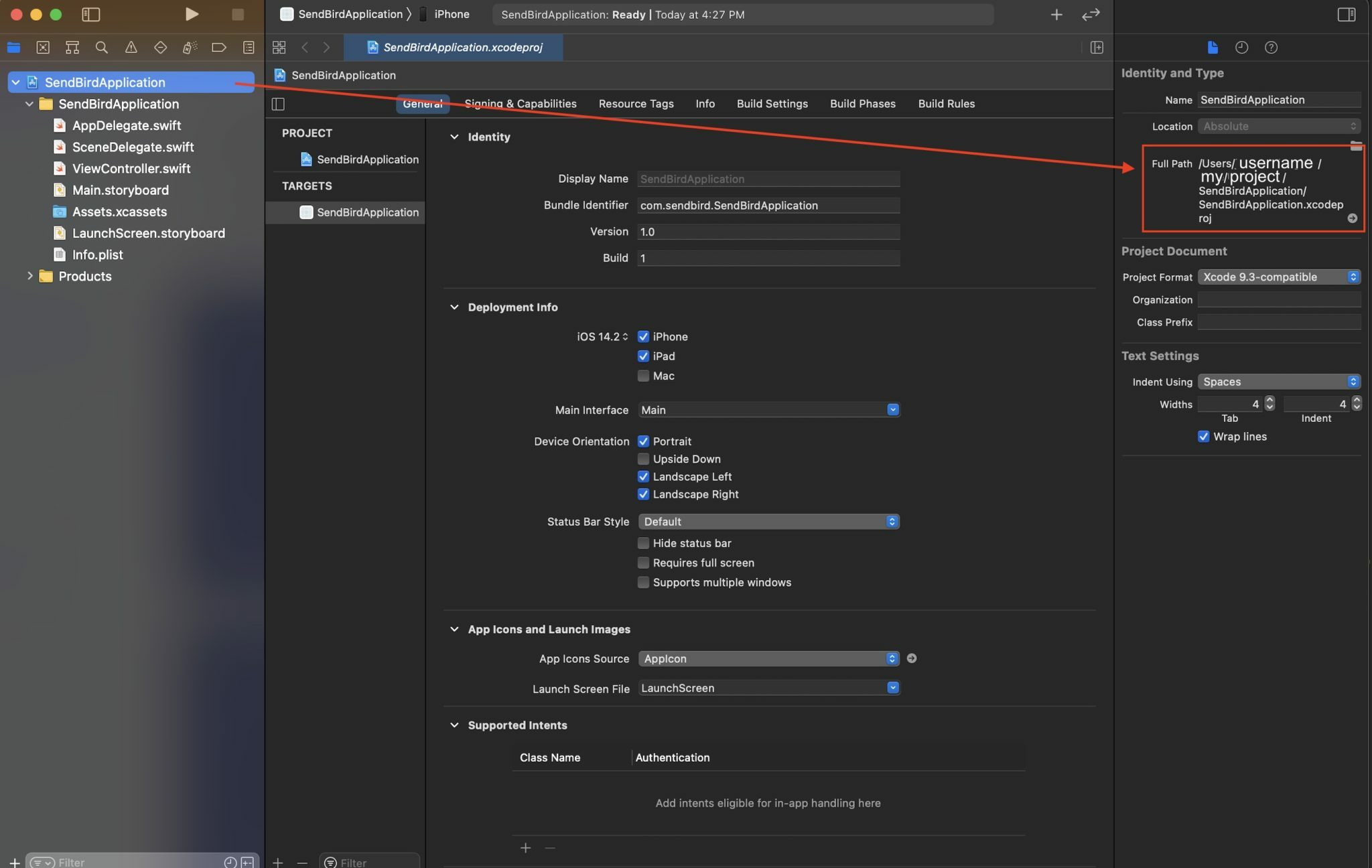This screenshot has height=868, width=1372.
Task: Show the Quick Help inspector
Action: (1271, 48)
